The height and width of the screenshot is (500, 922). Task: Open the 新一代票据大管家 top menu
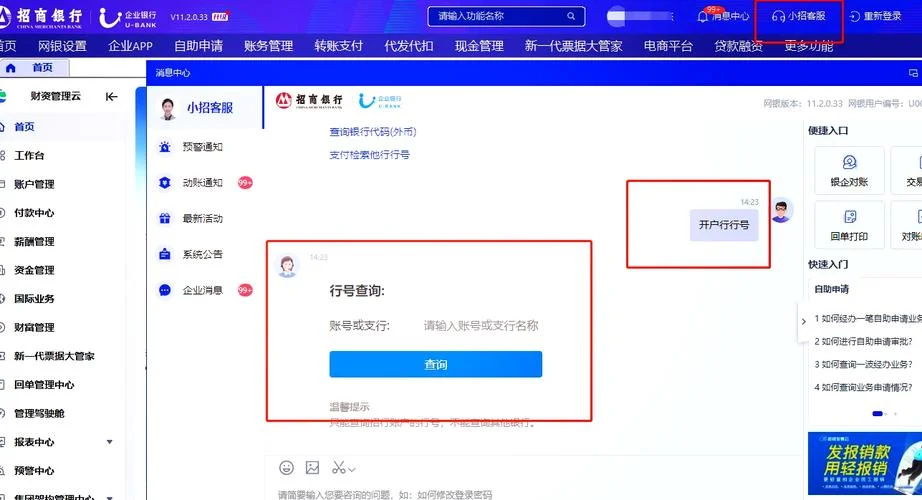573,46
